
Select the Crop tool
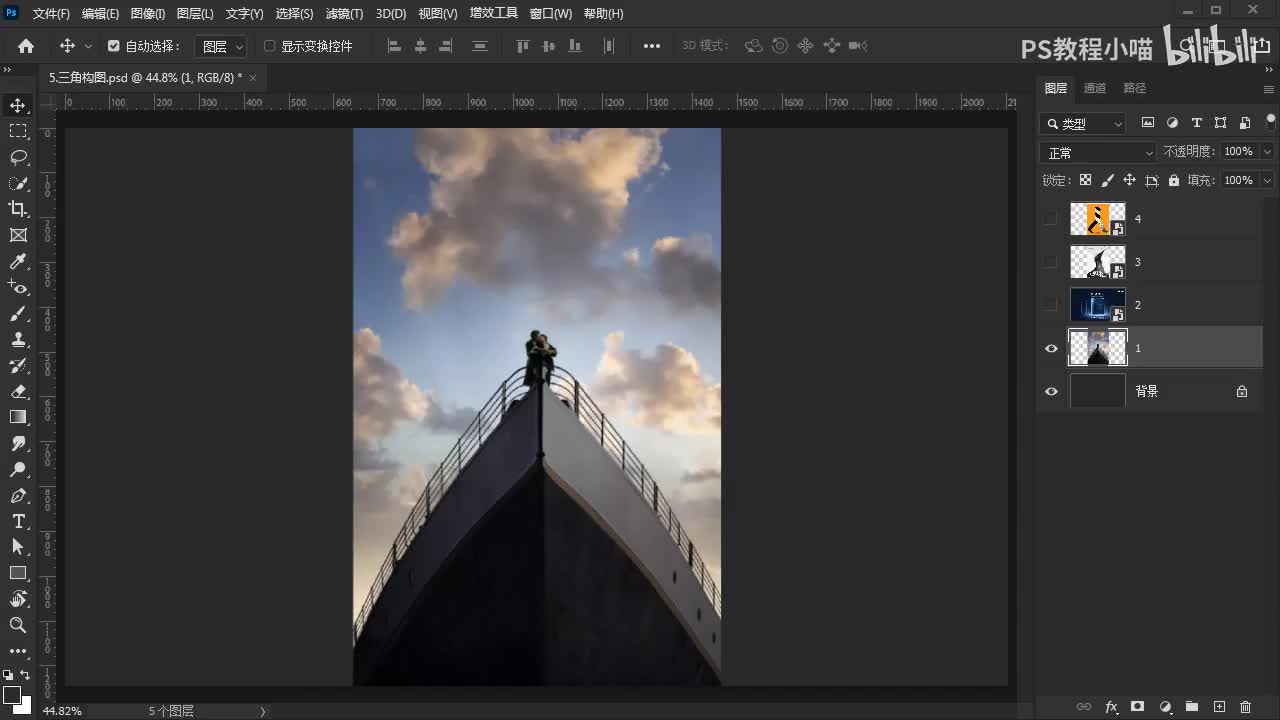tap(18, 209)
